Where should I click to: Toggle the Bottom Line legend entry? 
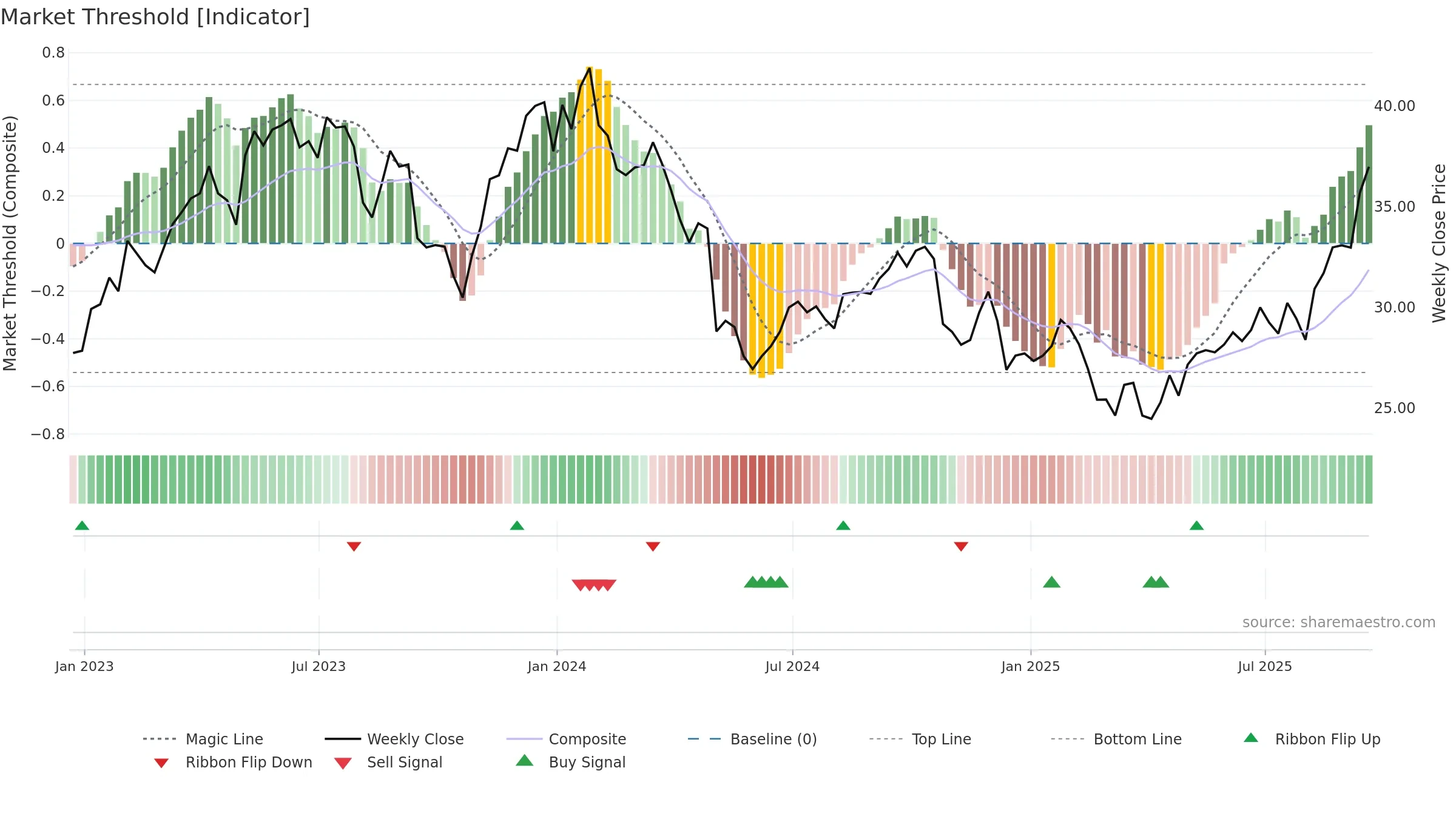coord(1116,739)
